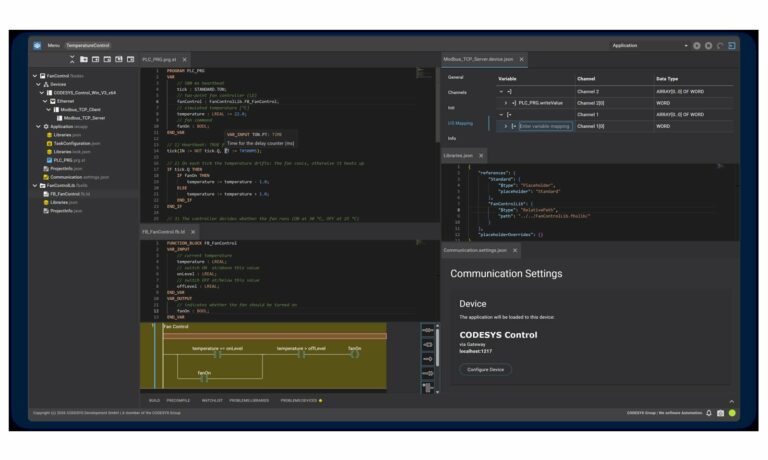The width and height of the screenshot is (768, 460).
Task: Click the second icon in ladder toolbox
Action: 428,345
